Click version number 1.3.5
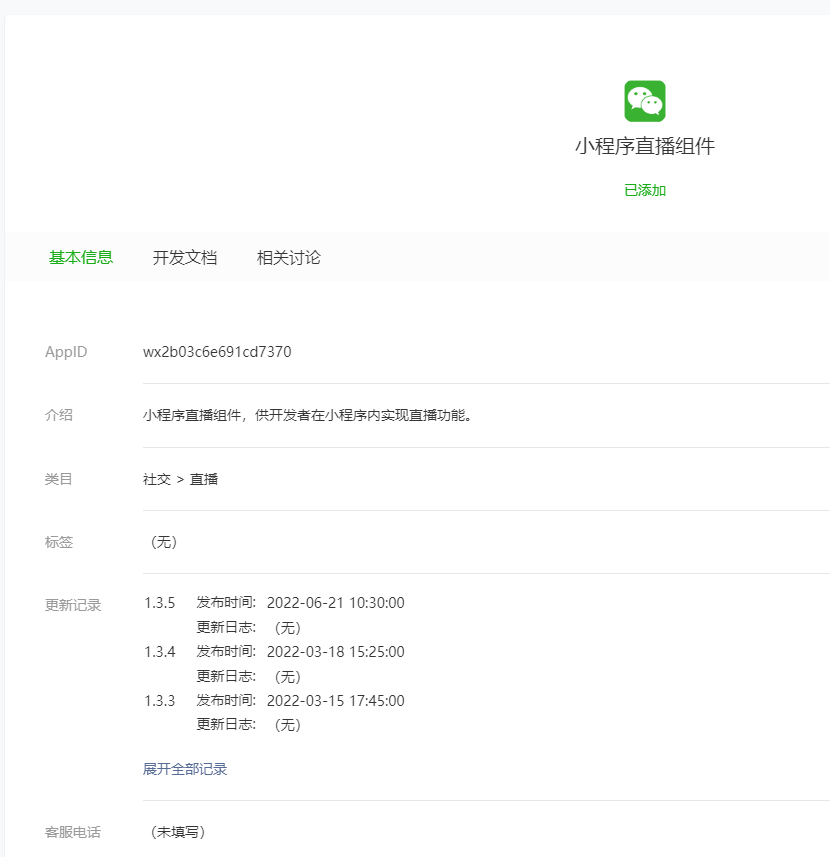 (x=160, y=603)
